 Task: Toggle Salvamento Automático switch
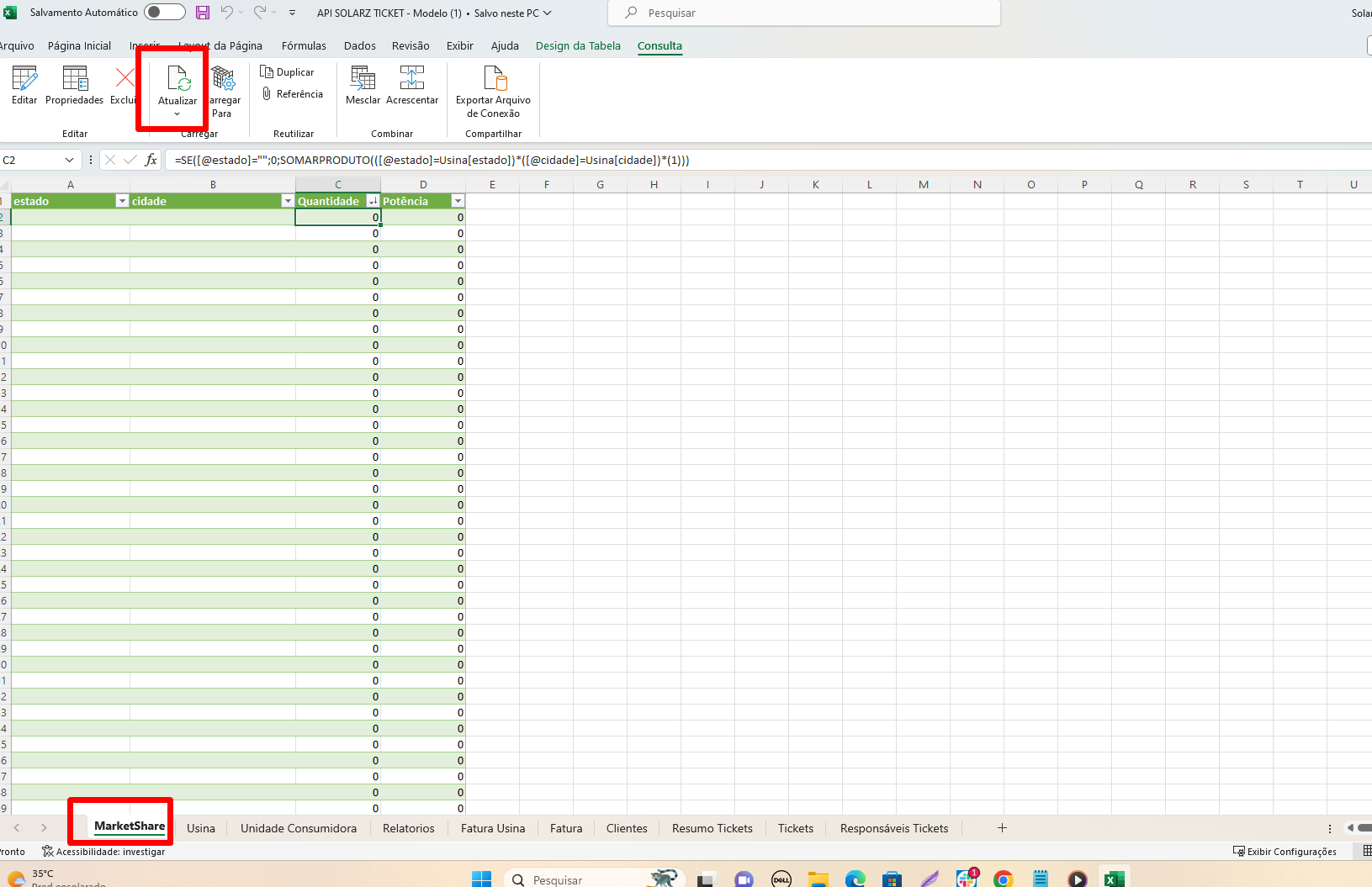[164, 13]
